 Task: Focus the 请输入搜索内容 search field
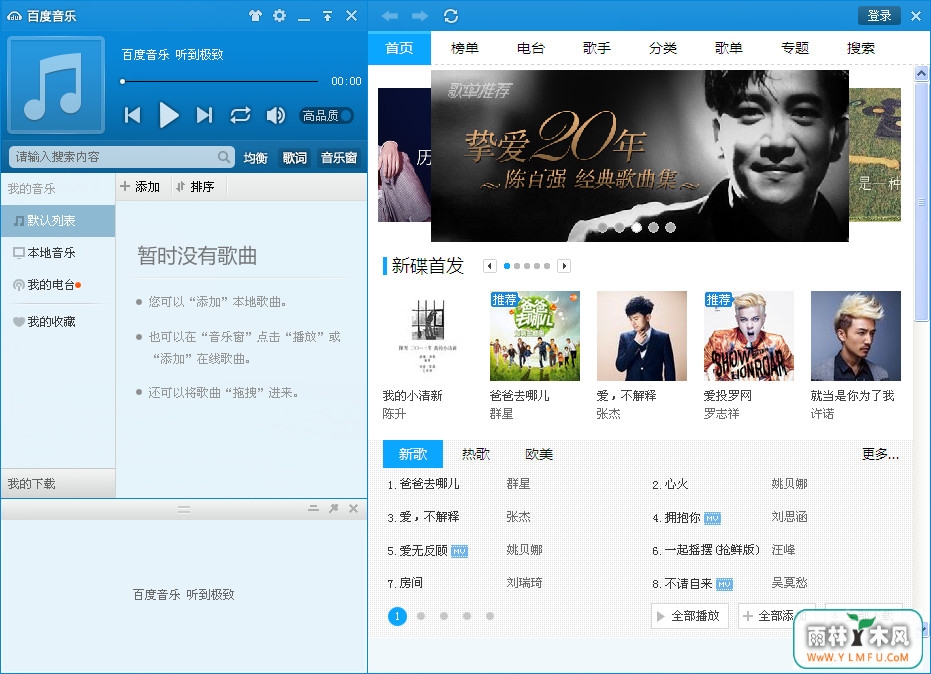[x=122, y=157]
